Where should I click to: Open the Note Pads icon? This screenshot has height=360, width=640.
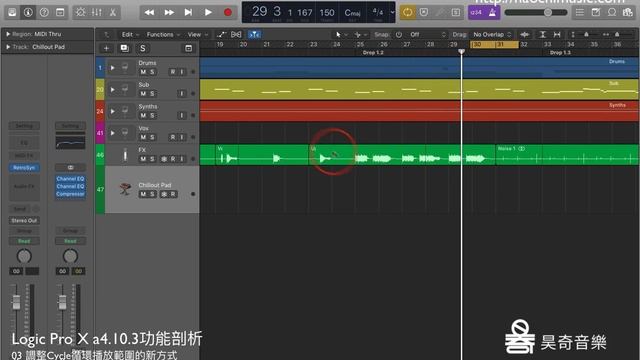596,12
